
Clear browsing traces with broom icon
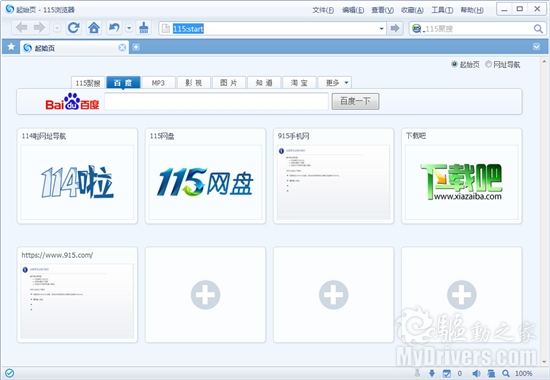pyautogui.click(x=144, y=28)
